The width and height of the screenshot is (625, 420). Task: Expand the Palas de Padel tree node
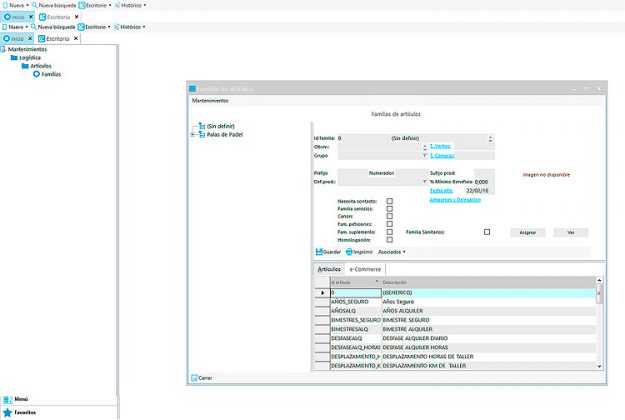click(192, 134)
